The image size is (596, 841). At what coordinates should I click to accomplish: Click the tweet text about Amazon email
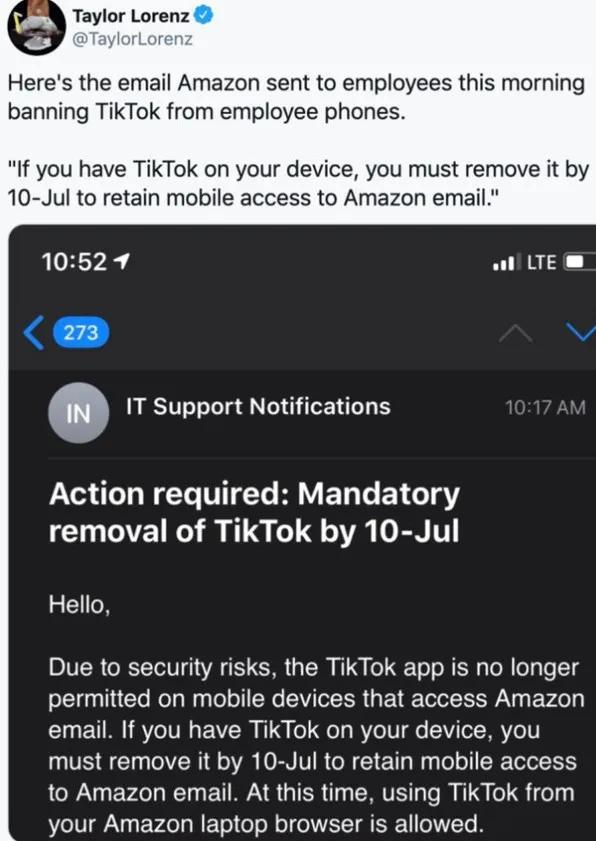tap(296, 98)
